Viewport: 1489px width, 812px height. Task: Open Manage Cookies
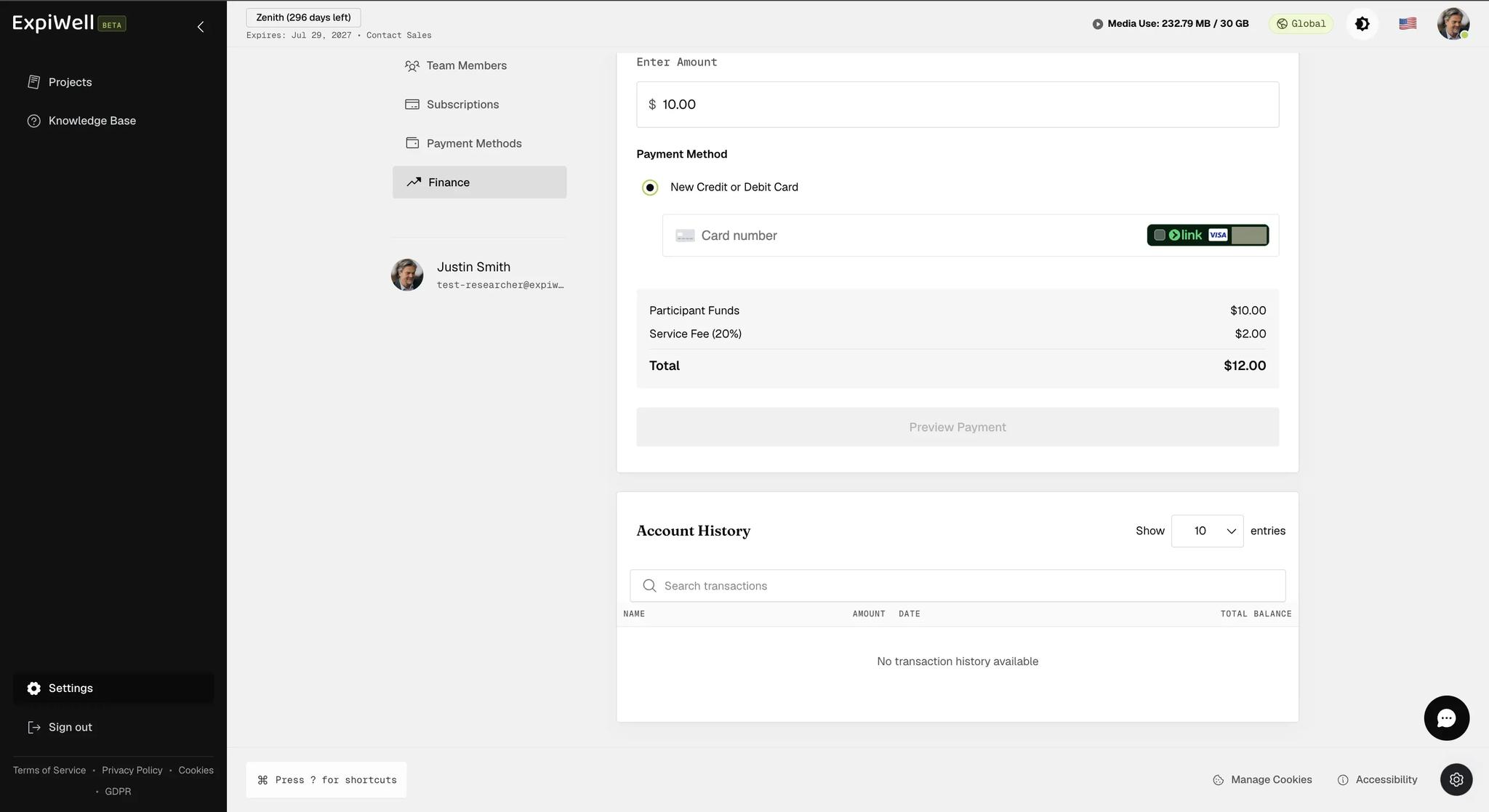pos(1262,780)
